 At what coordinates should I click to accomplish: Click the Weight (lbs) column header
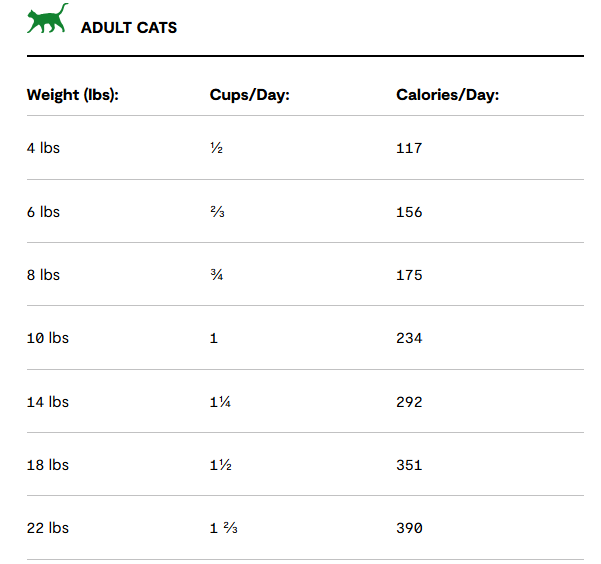pyautogui.click(x=73, y=95)
